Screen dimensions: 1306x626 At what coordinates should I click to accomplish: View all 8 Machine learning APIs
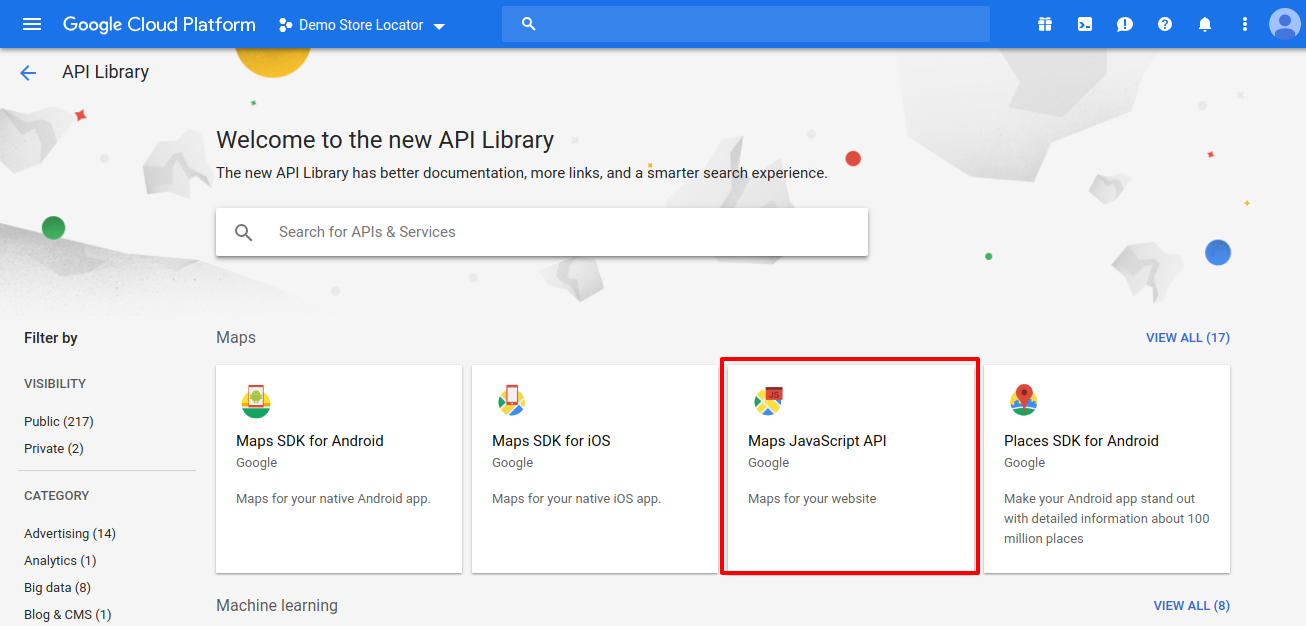point(1191,606)
